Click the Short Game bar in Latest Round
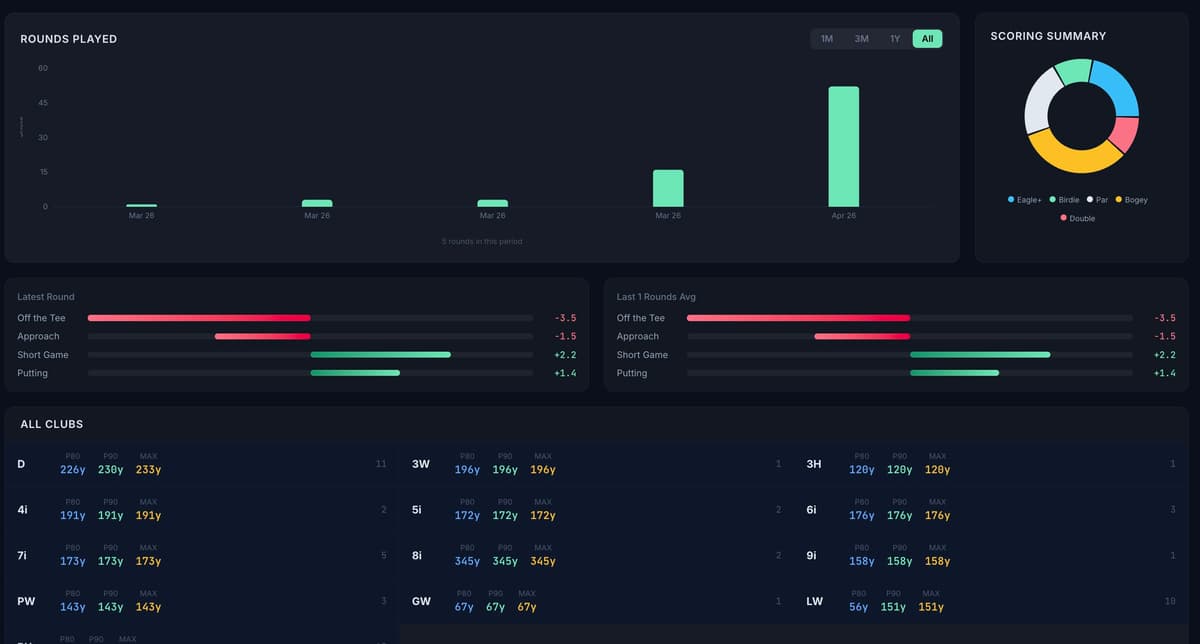Screen dimensions: 1200x644 (380, 354)
